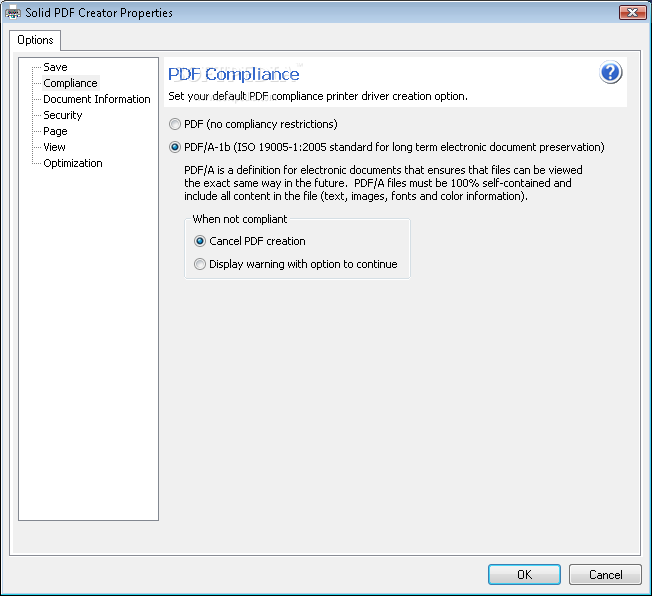The image size is (652, 596).
Task: Close the Solid PDF Creator Properties window
Action: [632, 12]
